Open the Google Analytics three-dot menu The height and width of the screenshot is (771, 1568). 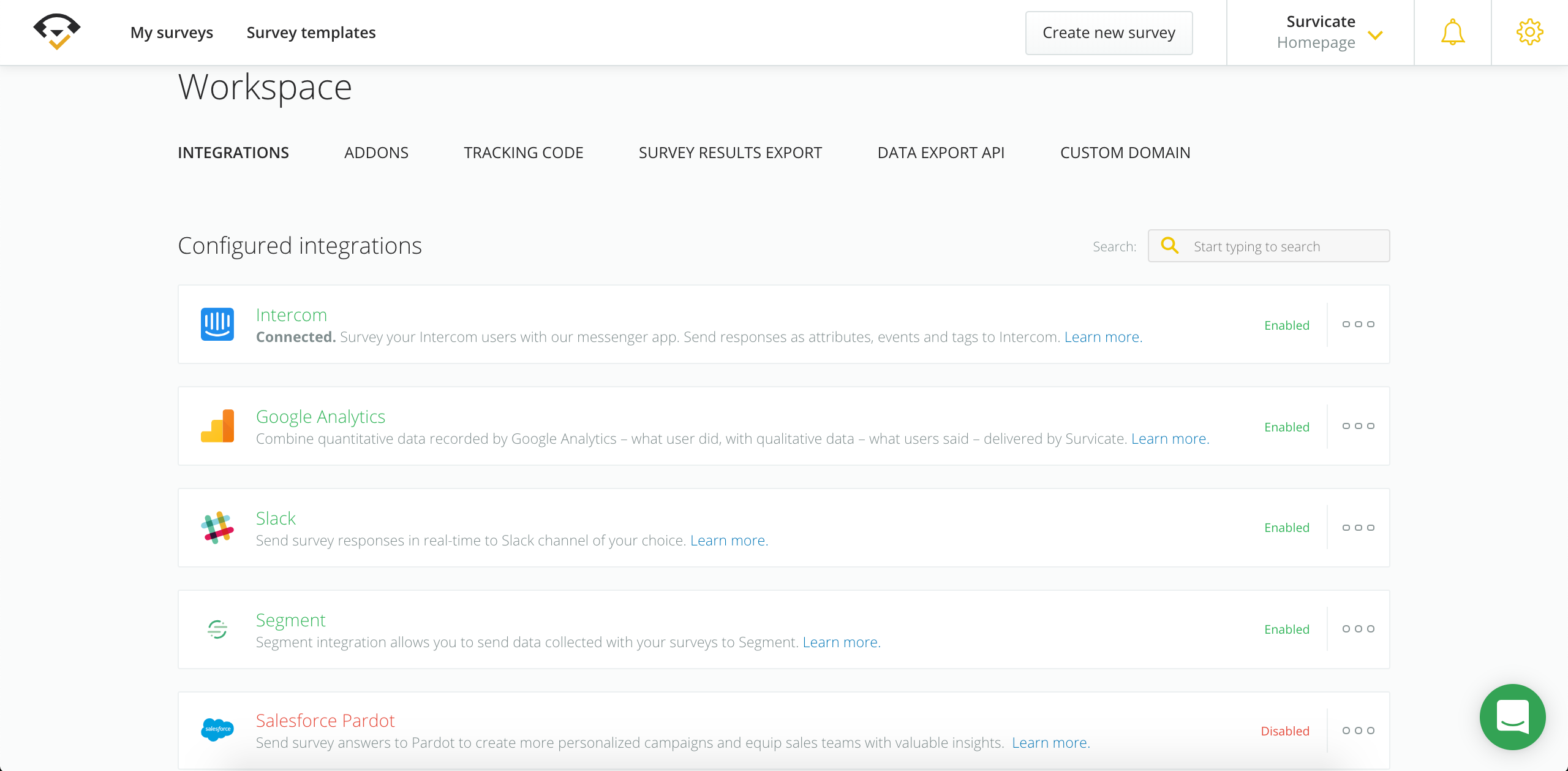coord(1358,426)
